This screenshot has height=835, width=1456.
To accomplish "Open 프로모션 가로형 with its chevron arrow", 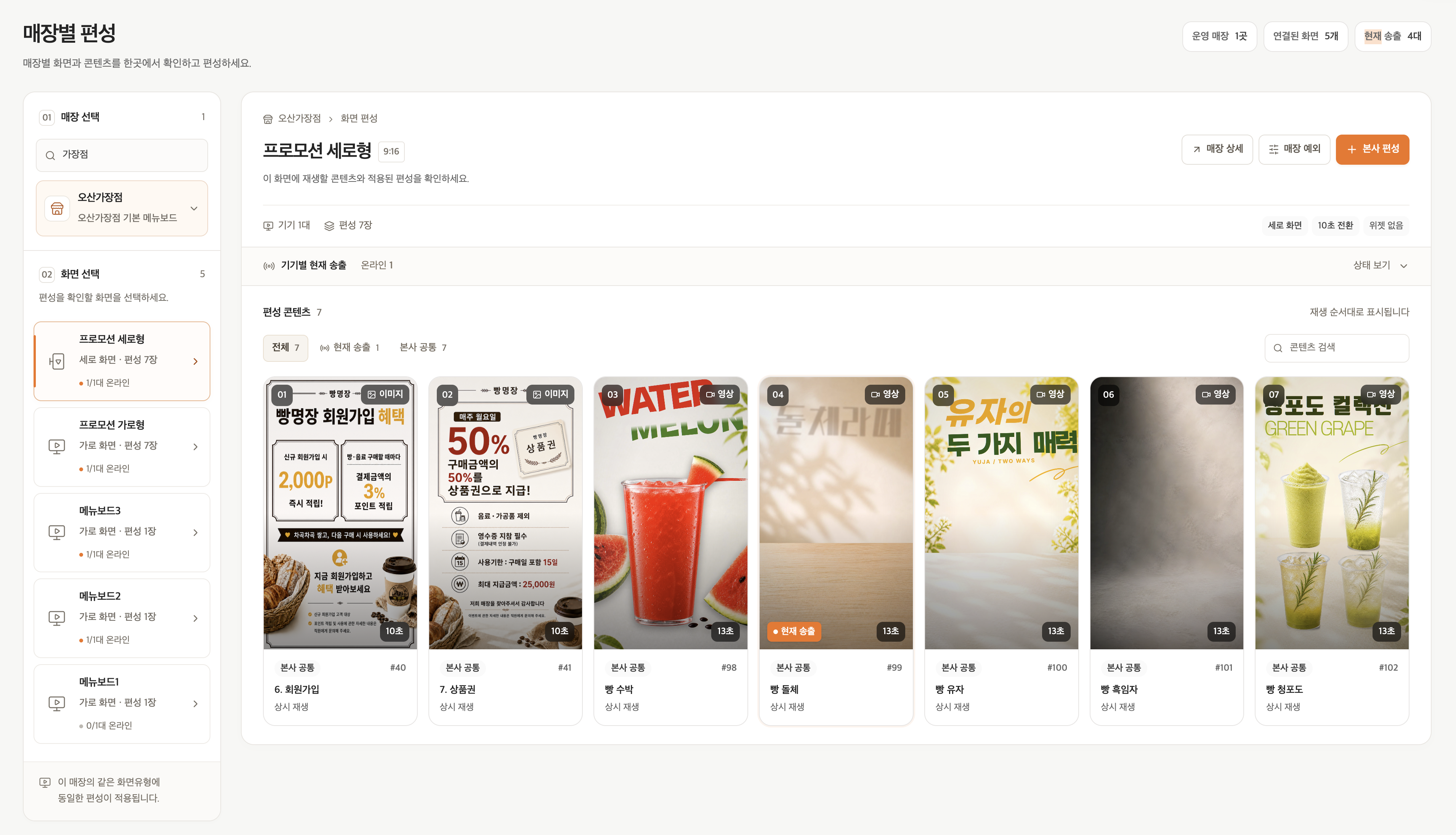I will 196,447.
